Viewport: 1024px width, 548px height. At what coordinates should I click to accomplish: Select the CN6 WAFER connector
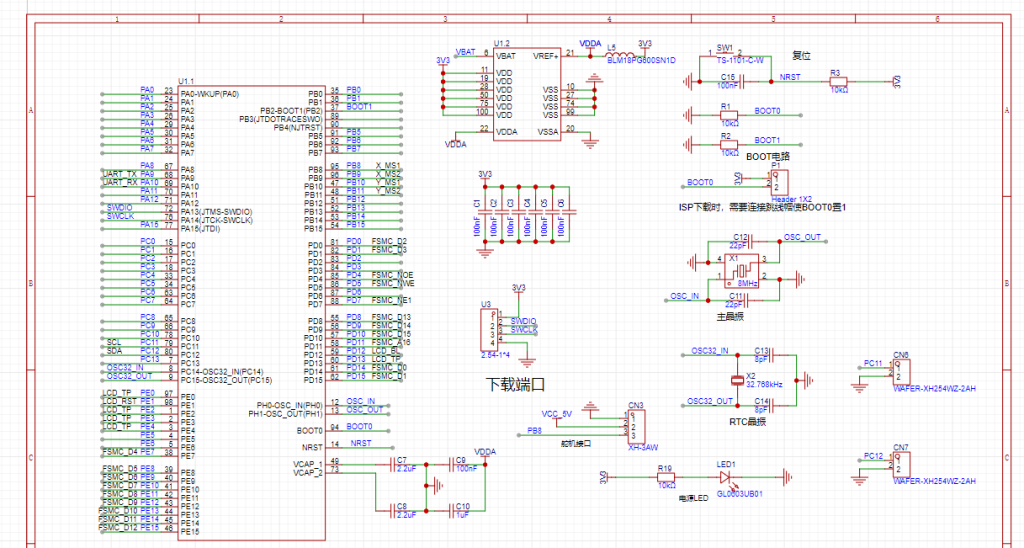pyautogui.click(x=901, y=370)
